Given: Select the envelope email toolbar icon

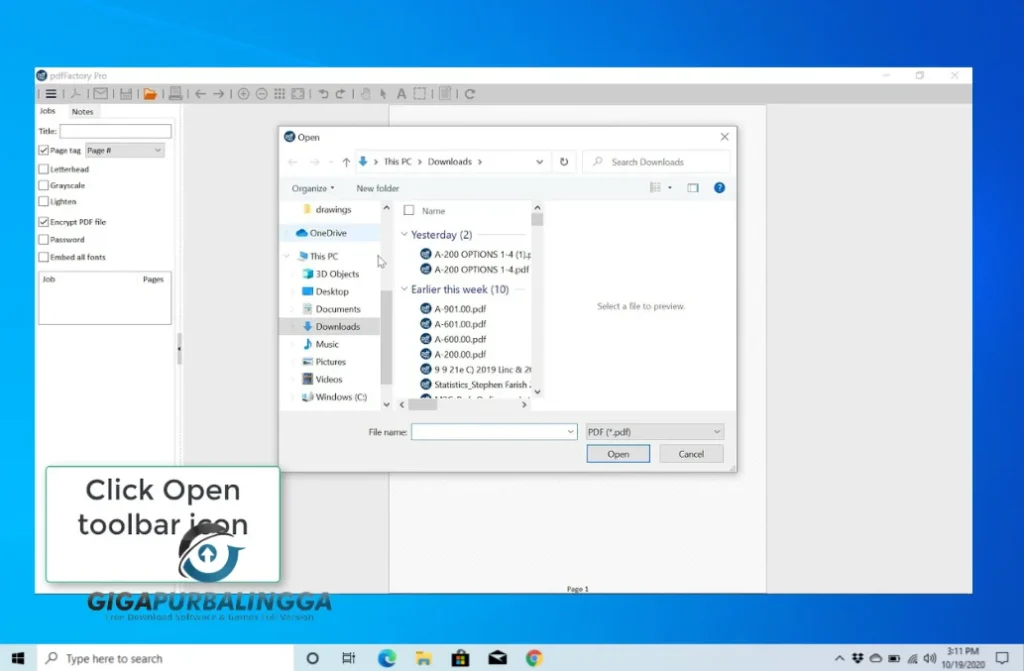Looking at the screenshot, I should click(x=101, y=93).
